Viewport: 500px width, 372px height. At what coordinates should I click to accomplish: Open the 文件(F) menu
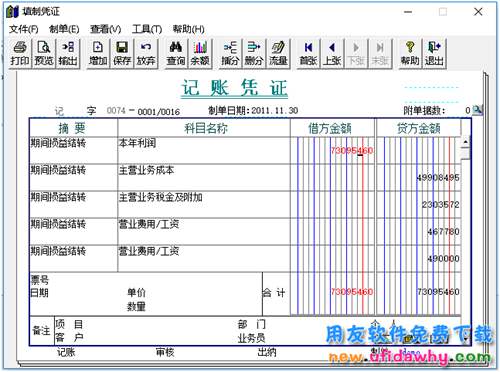click(24, 29)
